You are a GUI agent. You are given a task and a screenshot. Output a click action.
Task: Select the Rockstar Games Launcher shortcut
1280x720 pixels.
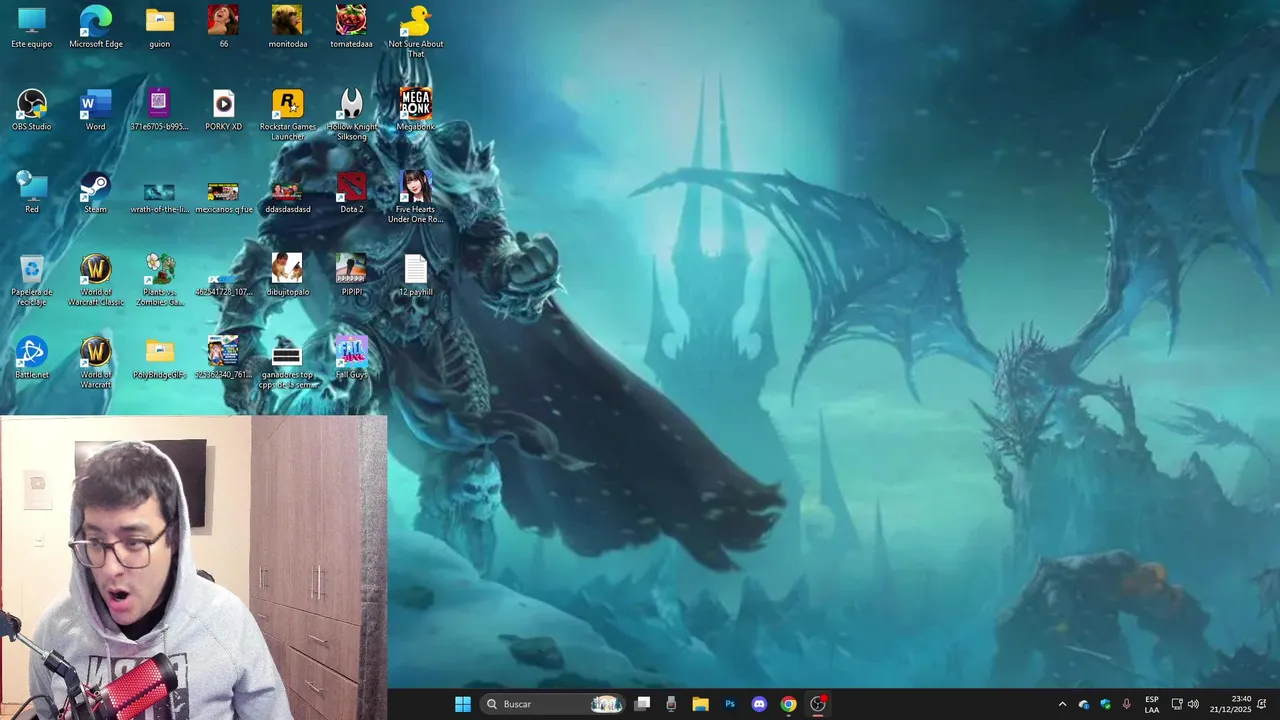(288, 115)
